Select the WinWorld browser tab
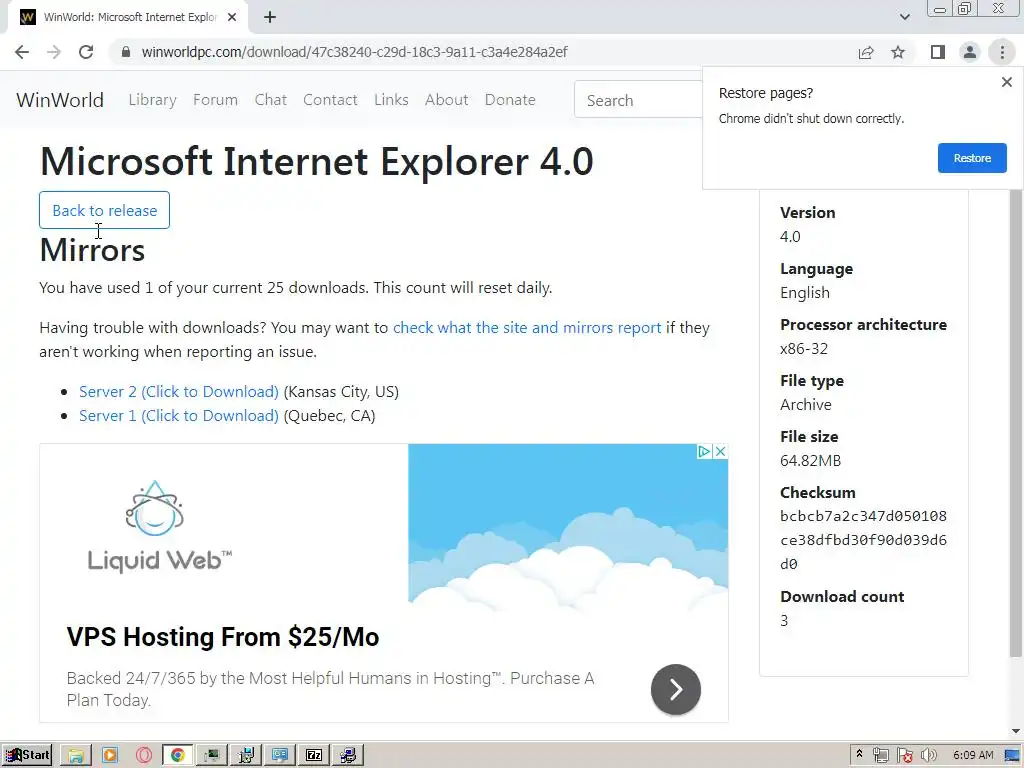 127,18
